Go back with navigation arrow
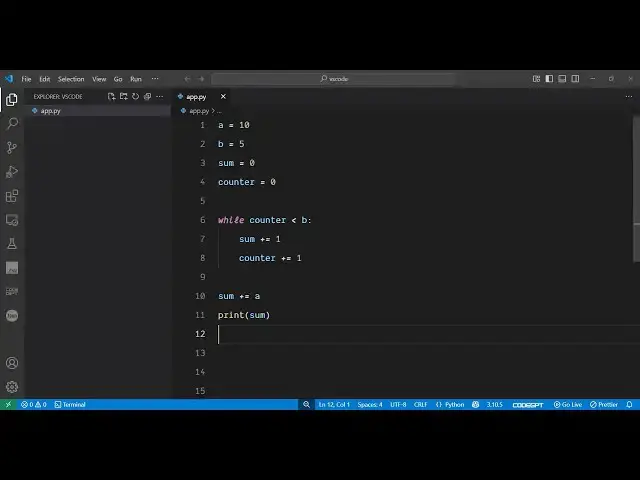 click(187, 79)
